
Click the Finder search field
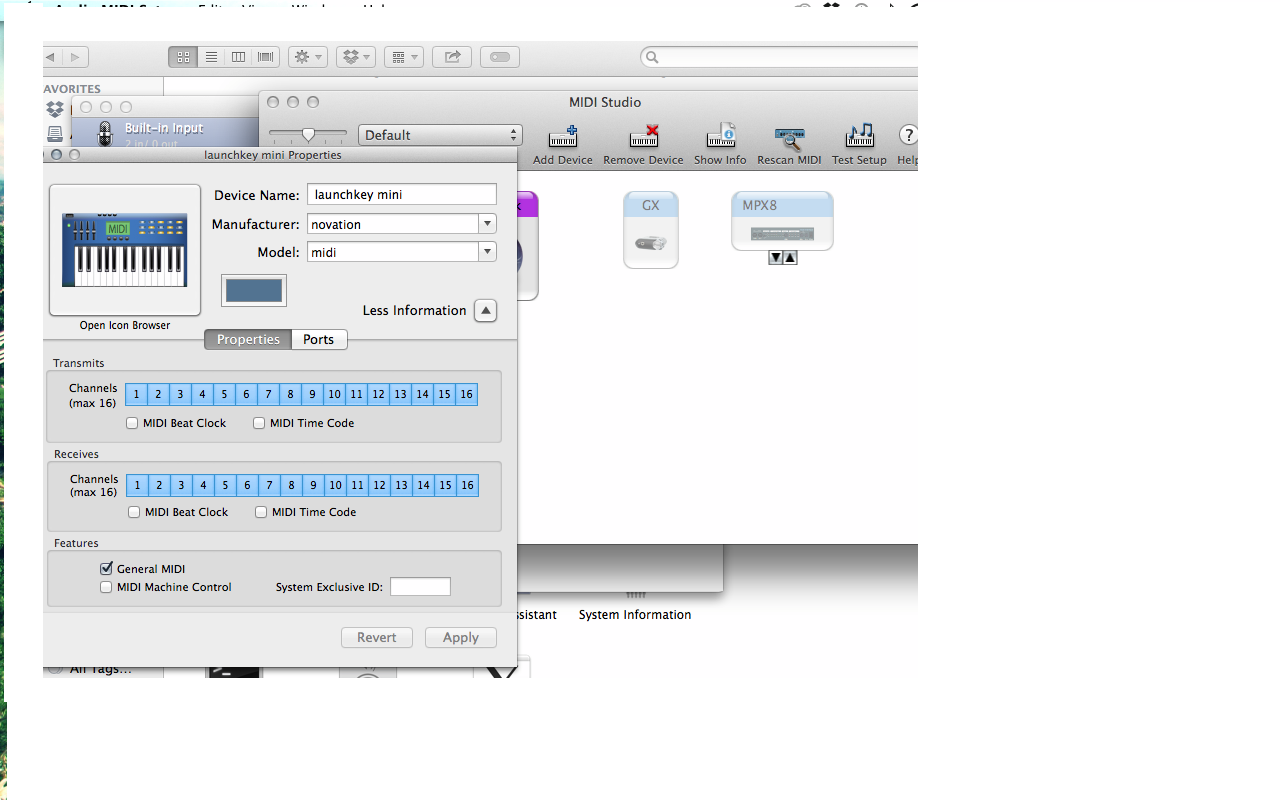coord(779,57)
